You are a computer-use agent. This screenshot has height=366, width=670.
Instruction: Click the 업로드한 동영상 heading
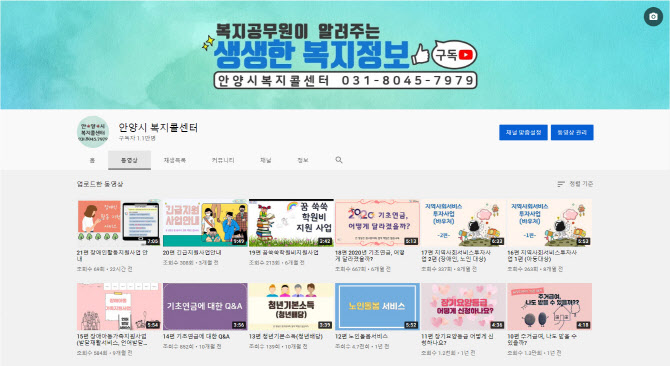coord(100,184)
